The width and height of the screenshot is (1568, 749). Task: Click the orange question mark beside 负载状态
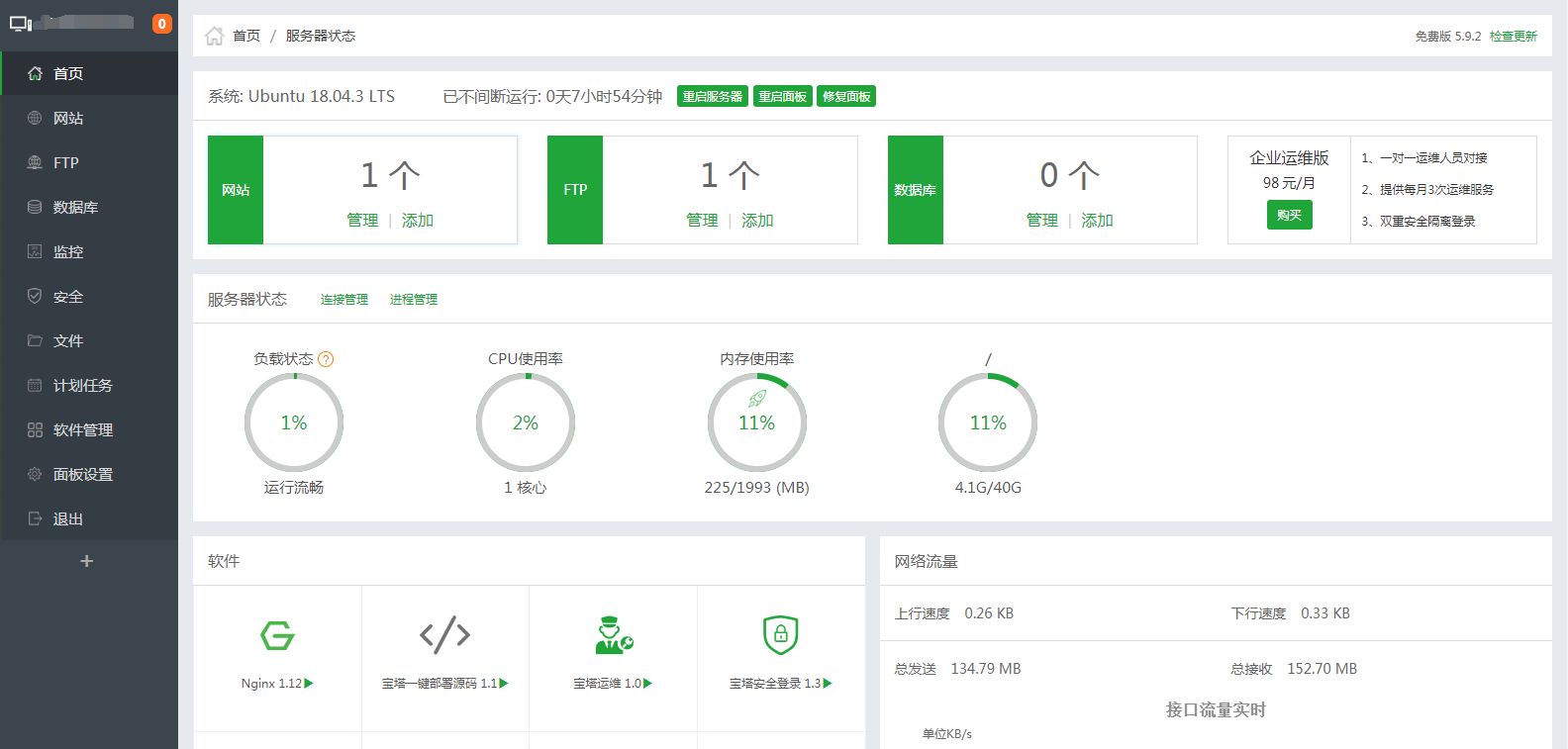[x=326, y=359]
